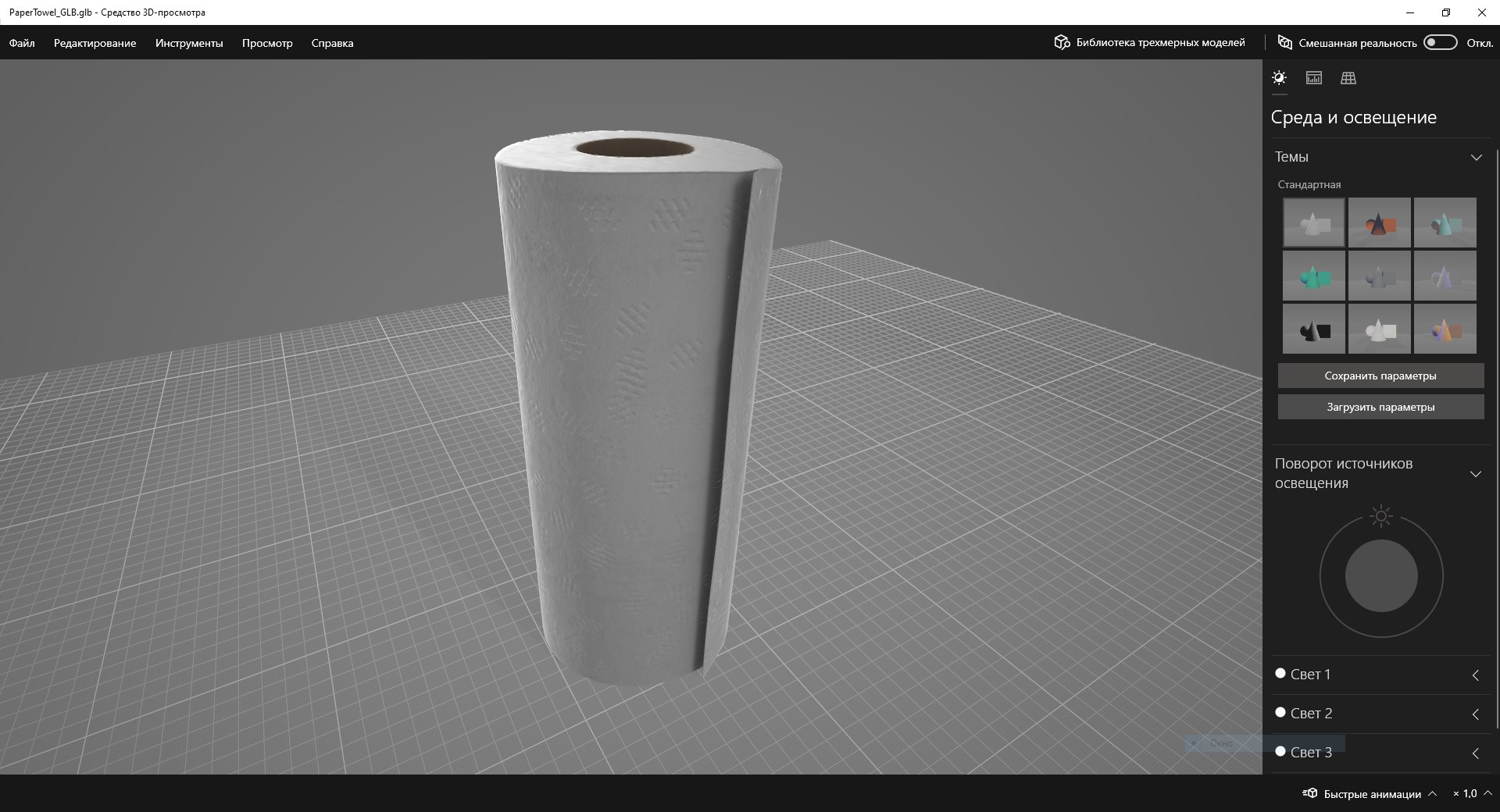Click the Mixed reality icon
This screenshot has width=1500, height=812.
1284,42
